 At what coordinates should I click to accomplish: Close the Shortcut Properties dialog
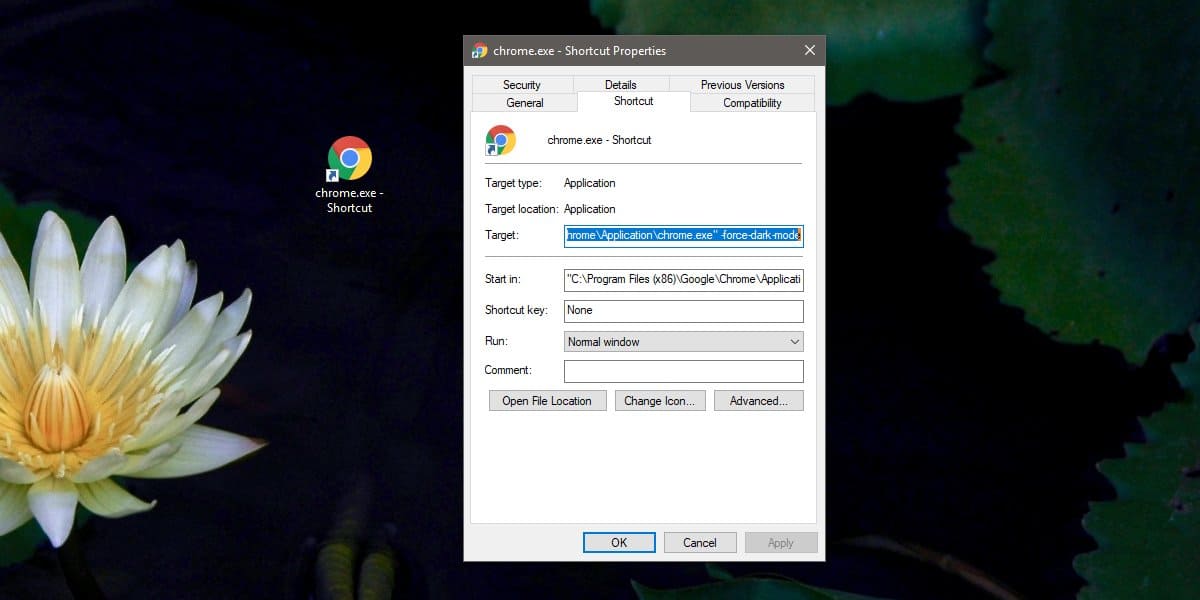pos(809,51)
